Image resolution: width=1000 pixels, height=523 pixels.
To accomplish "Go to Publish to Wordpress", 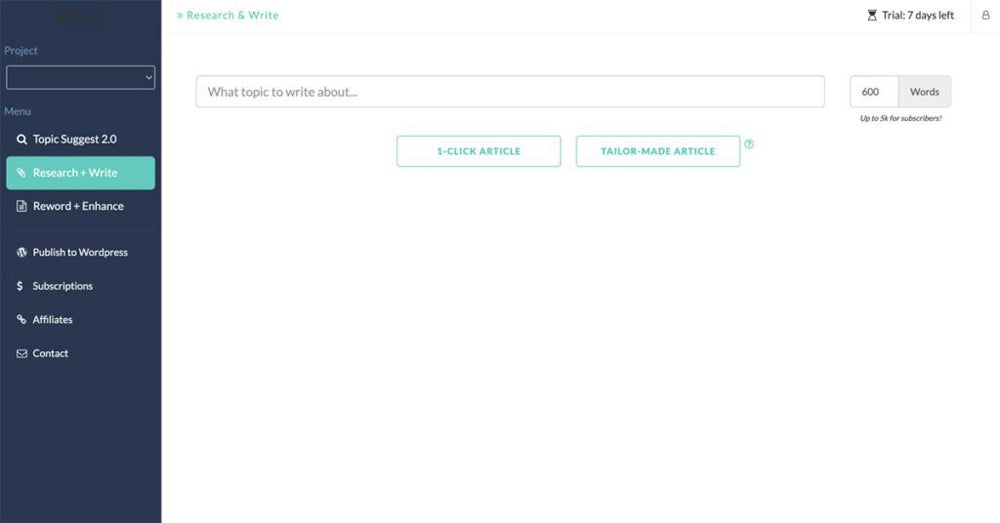I will click(80, 252).
